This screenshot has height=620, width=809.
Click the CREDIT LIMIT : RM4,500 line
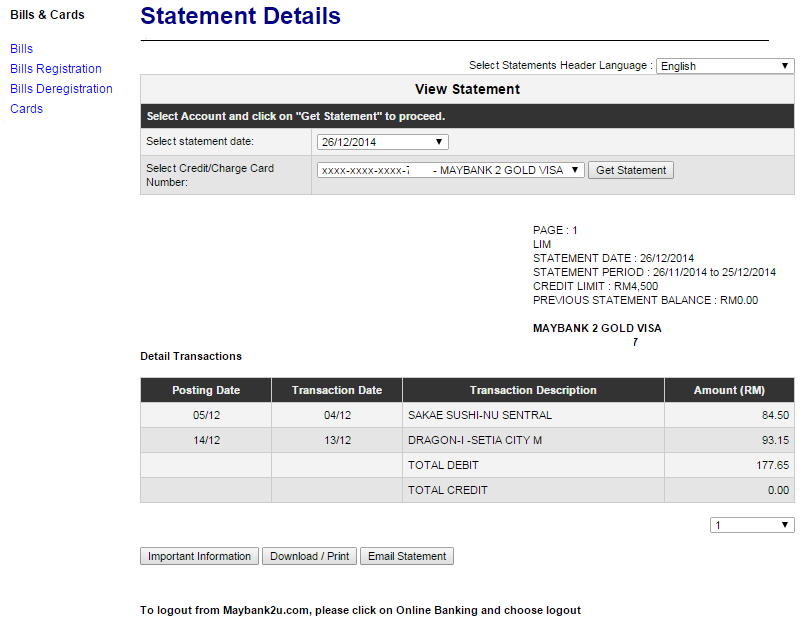(595, 286)
